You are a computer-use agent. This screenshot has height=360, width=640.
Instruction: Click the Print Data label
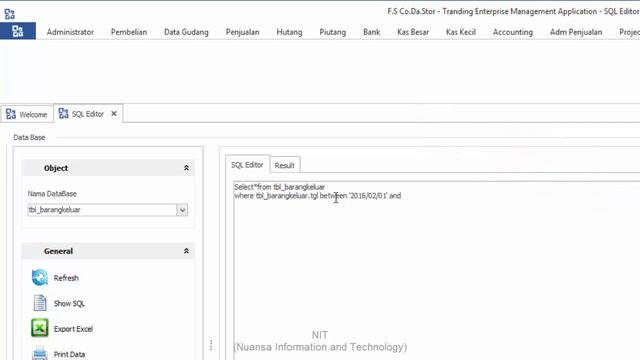tap(69, 354)
